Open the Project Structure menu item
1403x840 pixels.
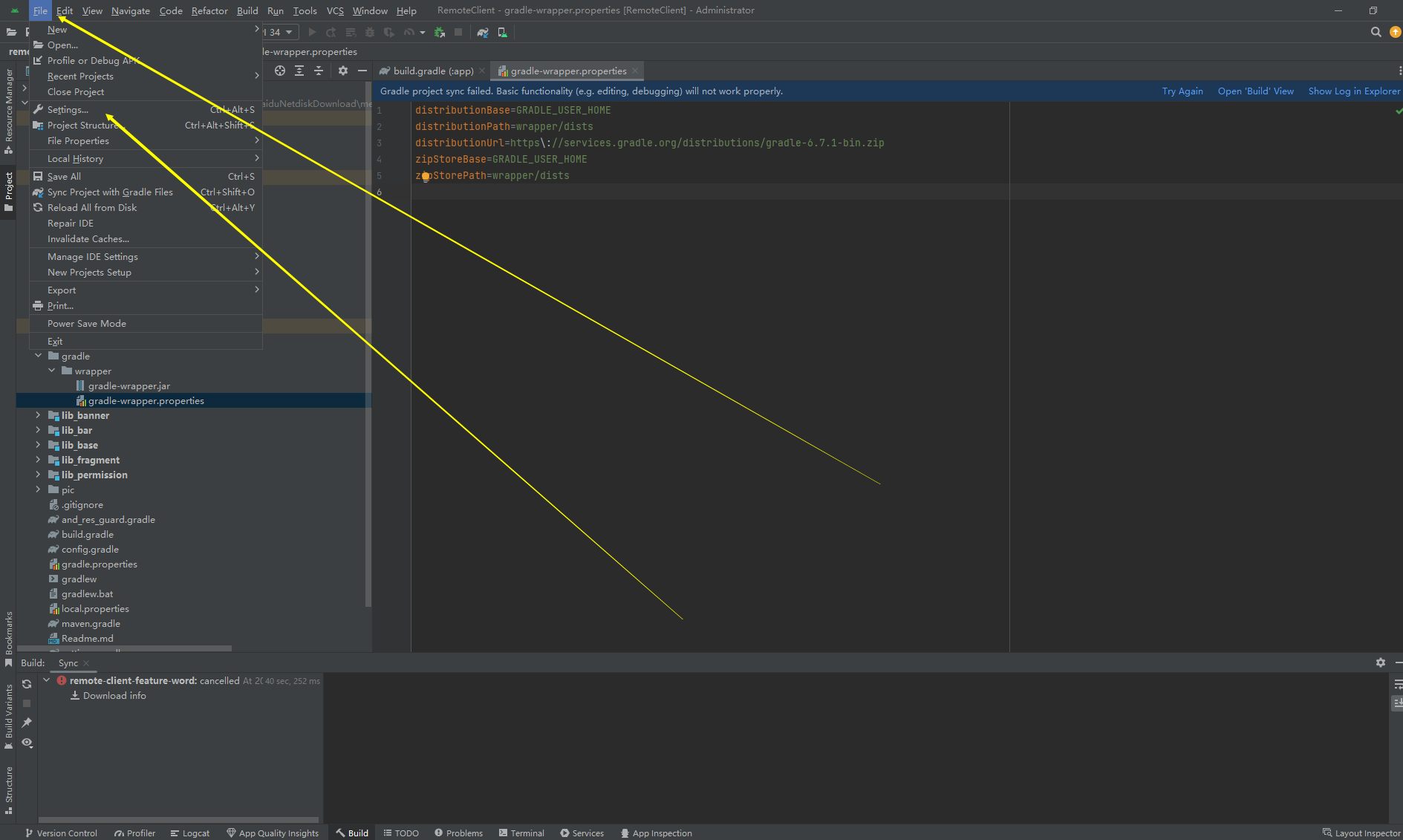click(x=146, y=125)
